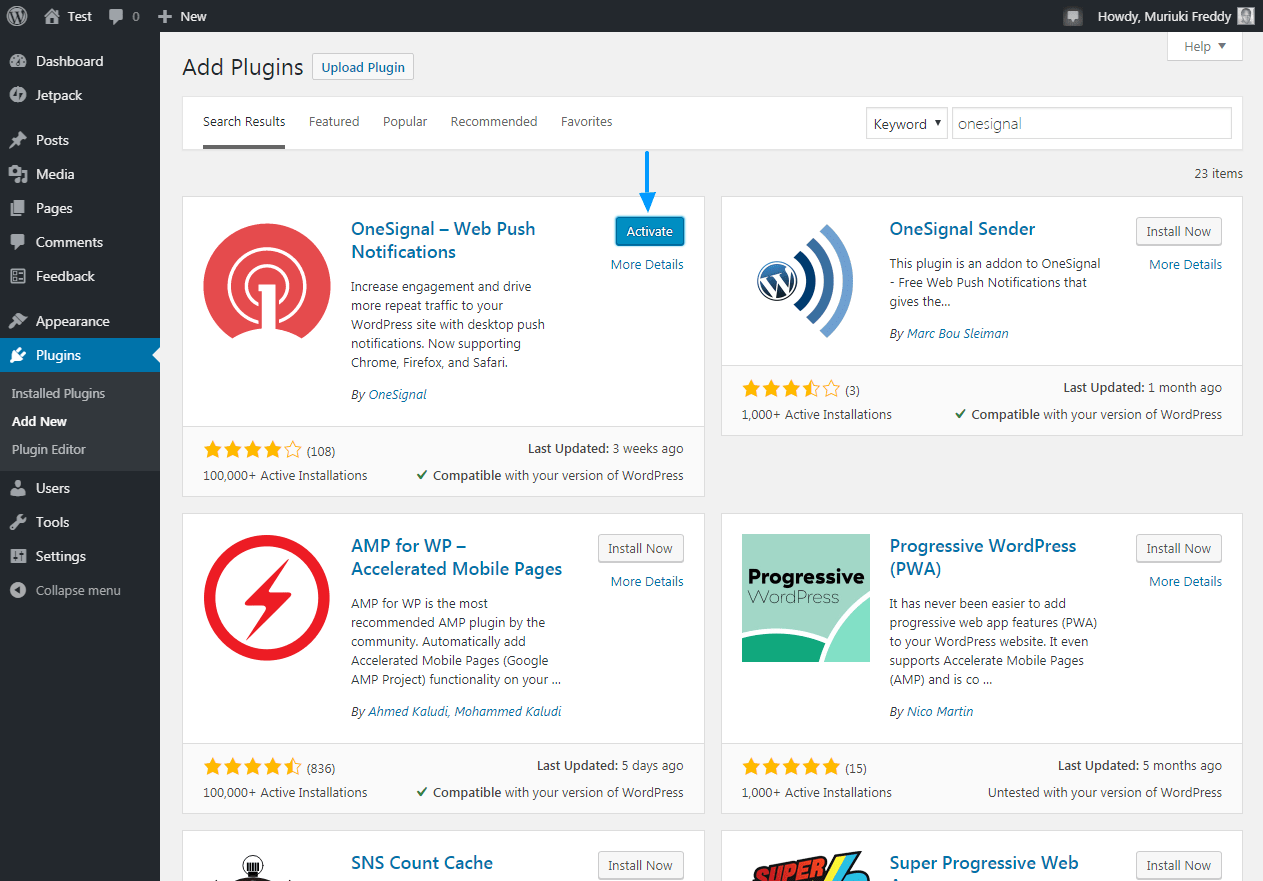Open the Keyword search type dropdown

pos(906,124)
